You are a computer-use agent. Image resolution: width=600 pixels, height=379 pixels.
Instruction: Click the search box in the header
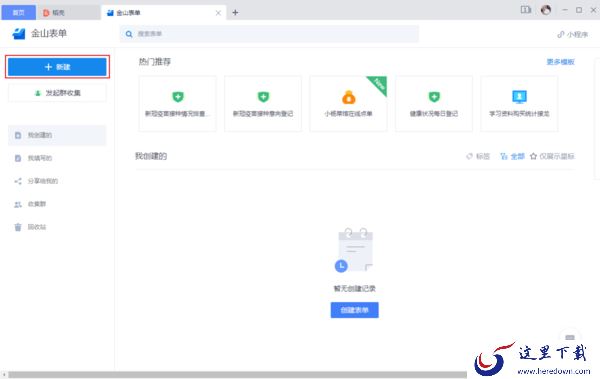click(x=269, y=34)
